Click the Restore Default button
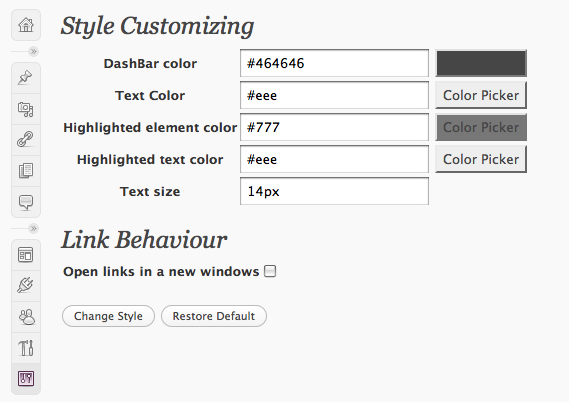This screenshot has width=569, height=402. [x=214, y=316]
